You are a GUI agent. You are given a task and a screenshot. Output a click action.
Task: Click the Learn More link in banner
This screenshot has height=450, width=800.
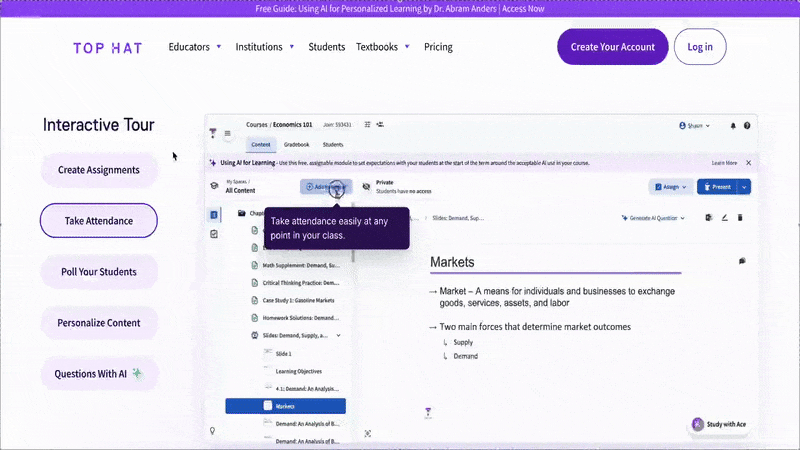point(724,163)
